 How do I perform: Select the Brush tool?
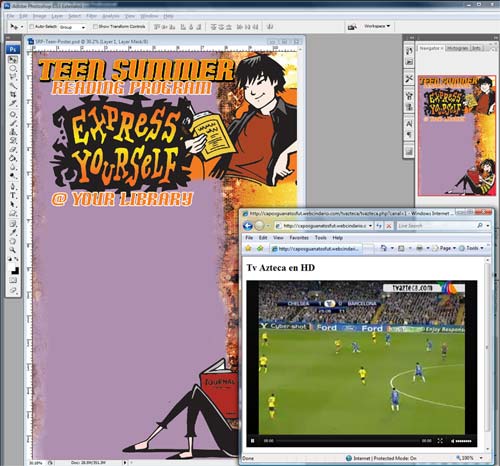13,123
